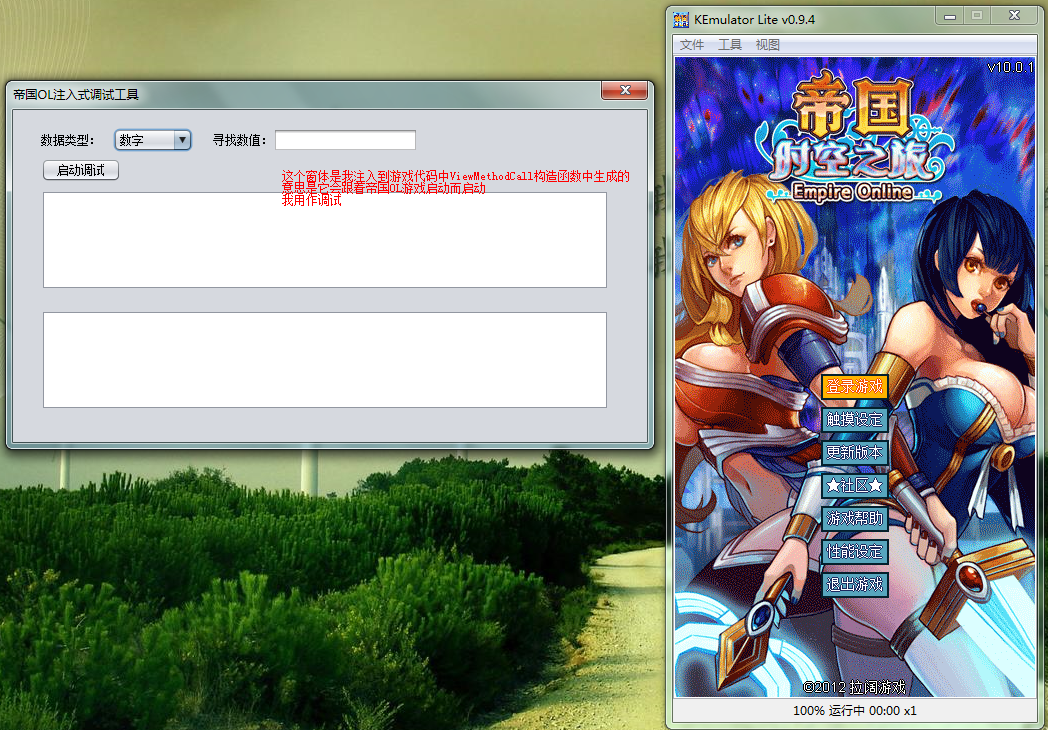The height and width of the screenshot is (730, 1048).
Task: Focus the 寻找数值 input field
Action: (x=346, y=140)
